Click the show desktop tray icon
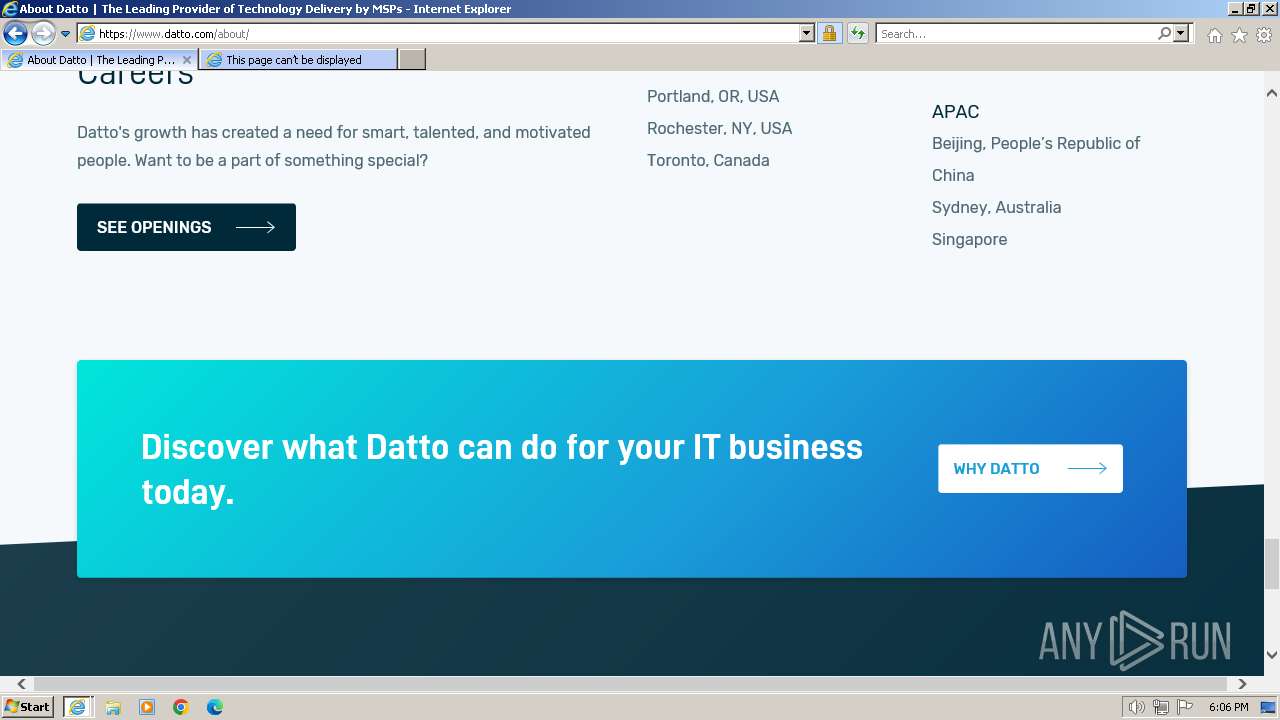The image size is (1280, 720). tap(1269, 707)
